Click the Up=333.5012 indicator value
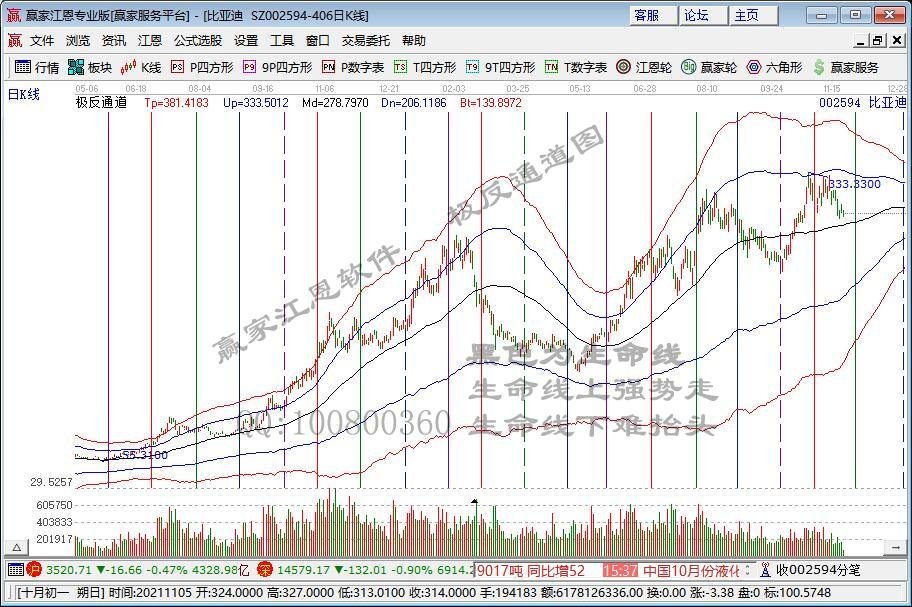912x607 pixels. pyautogui.click(x=256, y=103)
